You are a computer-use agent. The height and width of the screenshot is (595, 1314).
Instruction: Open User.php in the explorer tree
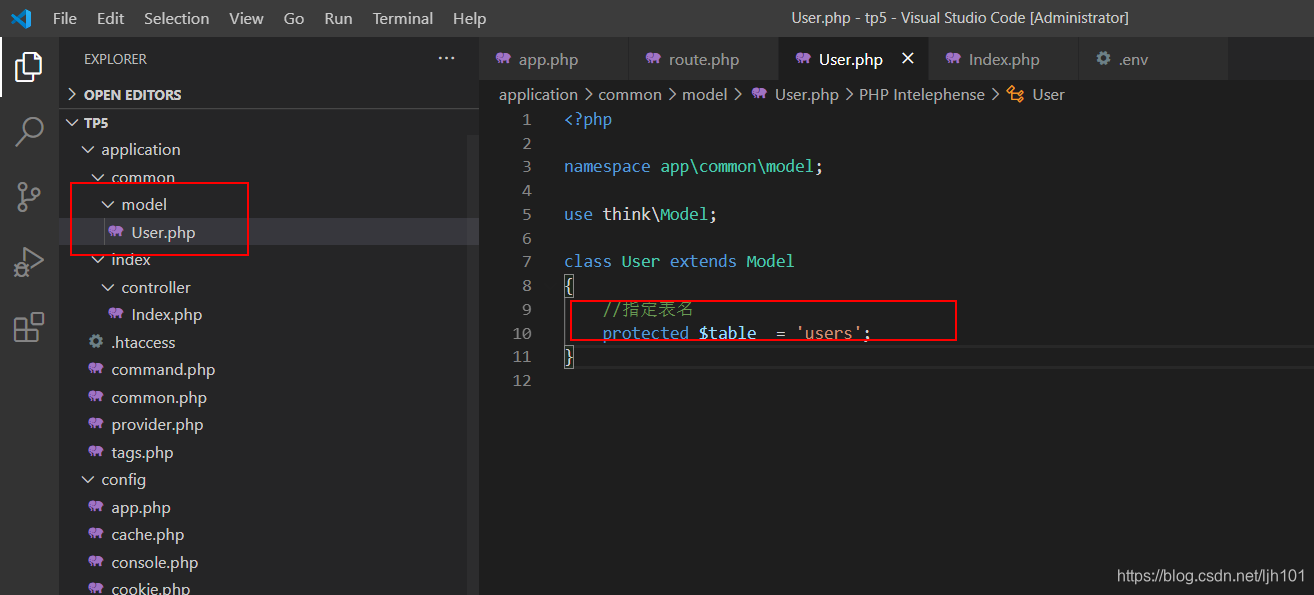[x=269, y=232]
